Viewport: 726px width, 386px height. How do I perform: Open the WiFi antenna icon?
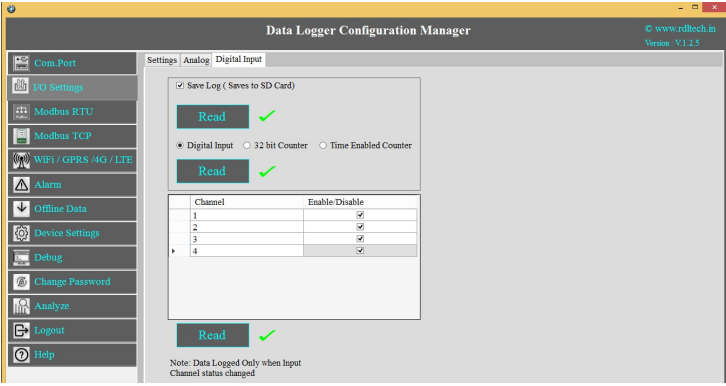(x=21, y=160)
